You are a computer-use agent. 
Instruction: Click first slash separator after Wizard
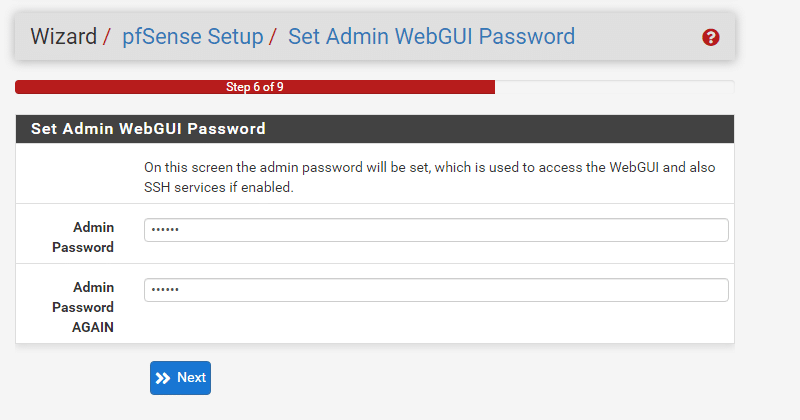[x=107, y=37]
